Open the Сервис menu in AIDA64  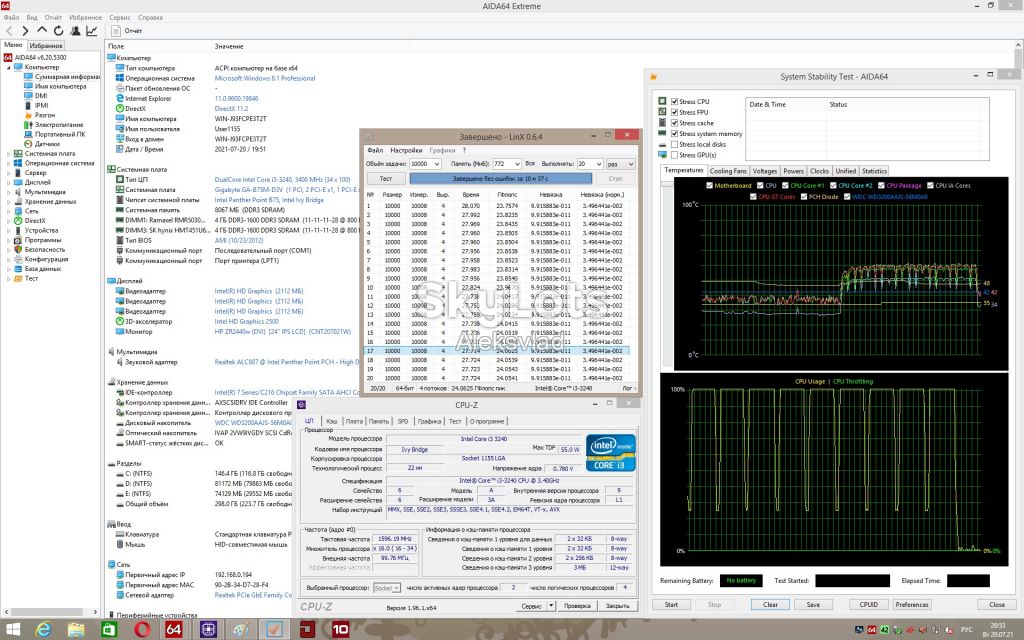pos(120,18)
